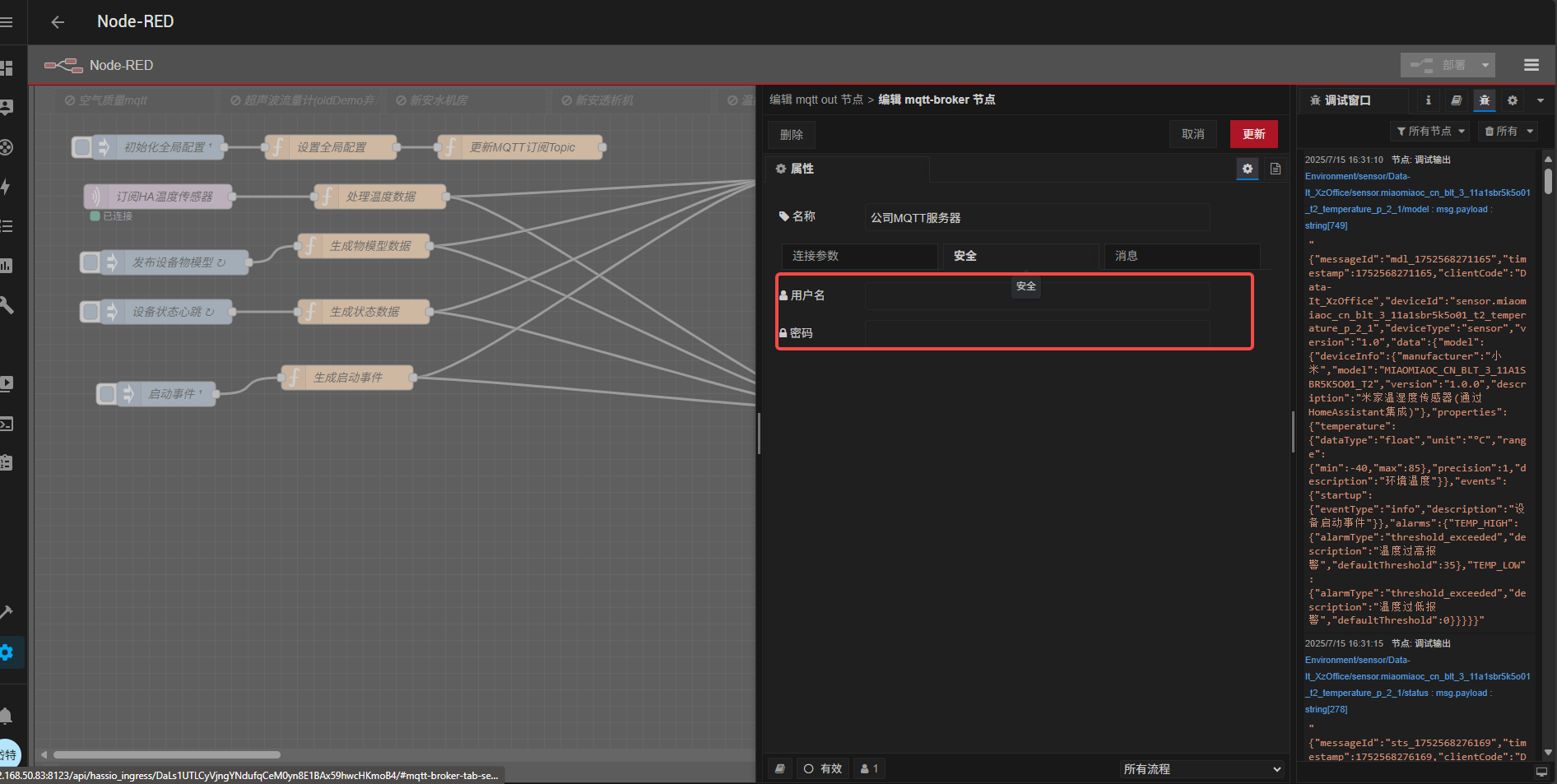Select the debug bug sidebar icon
Viewport: 1557px width, 784px height.
coord(1484,100)
